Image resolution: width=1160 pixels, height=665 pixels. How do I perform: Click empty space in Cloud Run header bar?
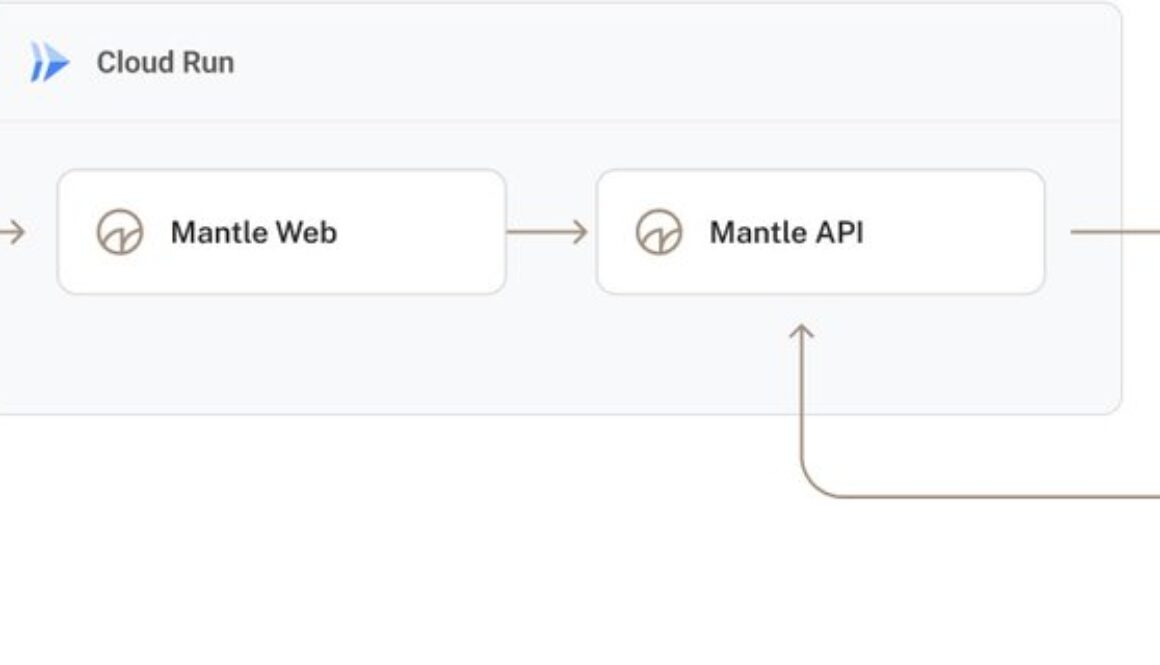(650, 62)
